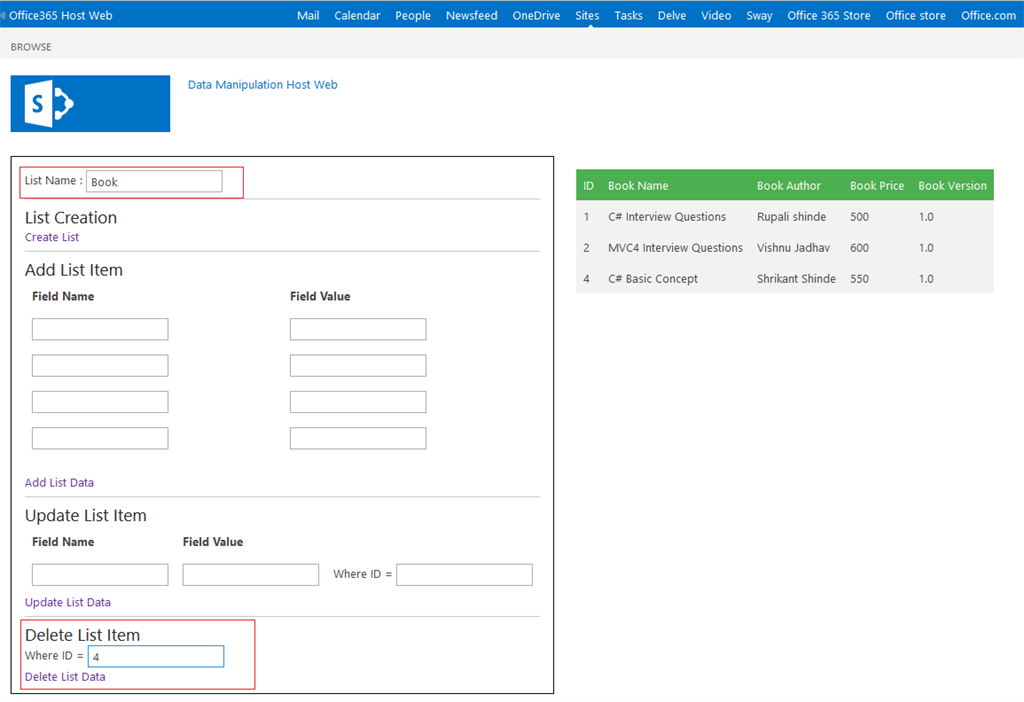Click the Delete List Data link

pyautogui.click(x=65, y=677)
